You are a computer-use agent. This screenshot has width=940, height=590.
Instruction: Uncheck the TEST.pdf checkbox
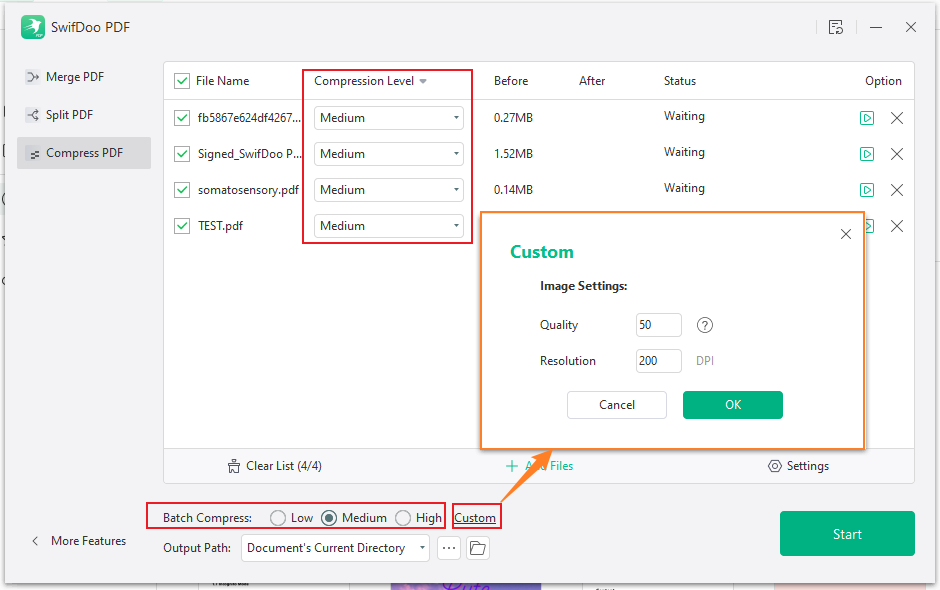click(181, 225)
